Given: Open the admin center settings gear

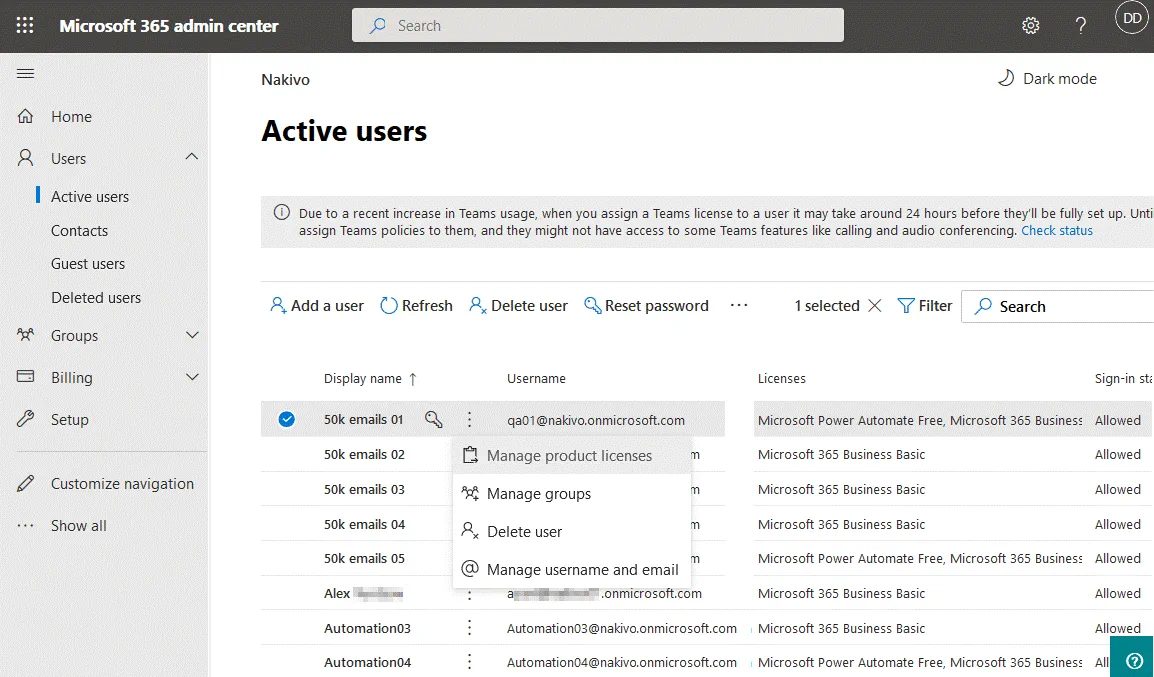Looking at the screenshot, I should click(1031, 25).
